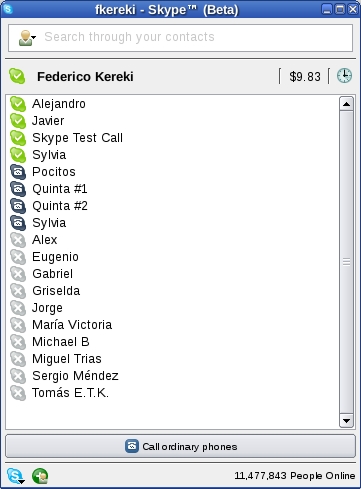Image resolution: width=361 pixels, height=489 pixels.
Task: Click the contact list scrollbar thumb
Action: click(x=346, y=262)
